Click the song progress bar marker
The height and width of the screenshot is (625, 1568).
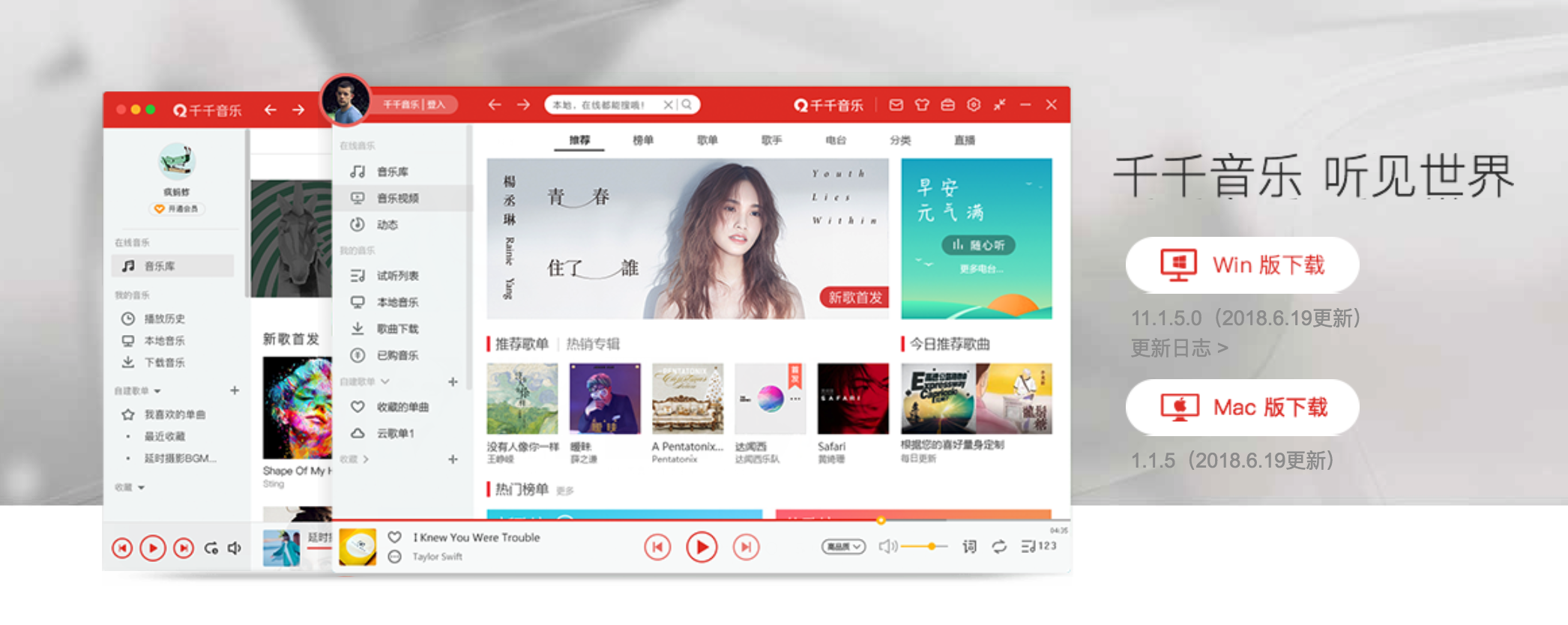click(881, 519)
